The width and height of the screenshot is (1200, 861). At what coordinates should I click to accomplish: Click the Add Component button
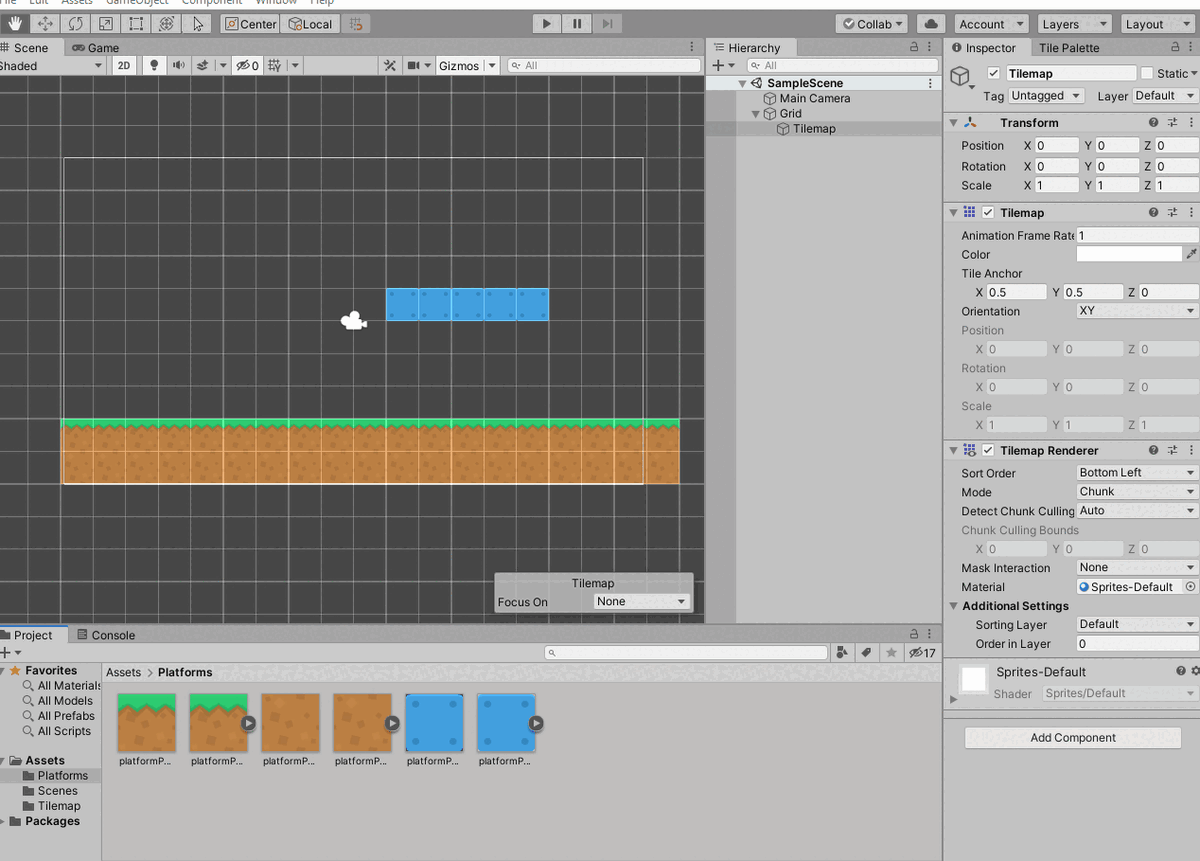(1073, 738)
